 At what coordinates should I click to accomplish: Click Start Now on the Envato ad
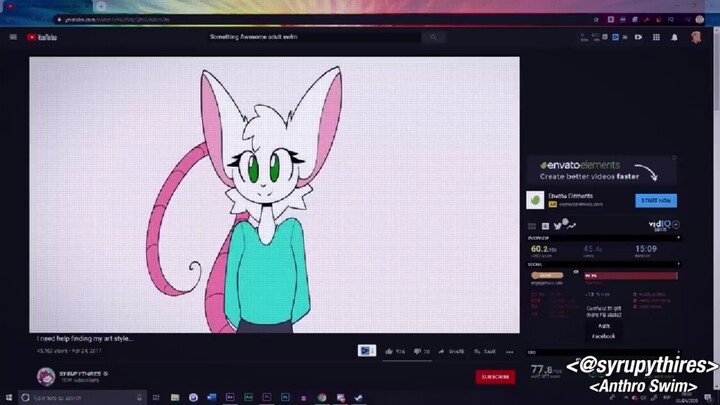[x=656, y=200]
